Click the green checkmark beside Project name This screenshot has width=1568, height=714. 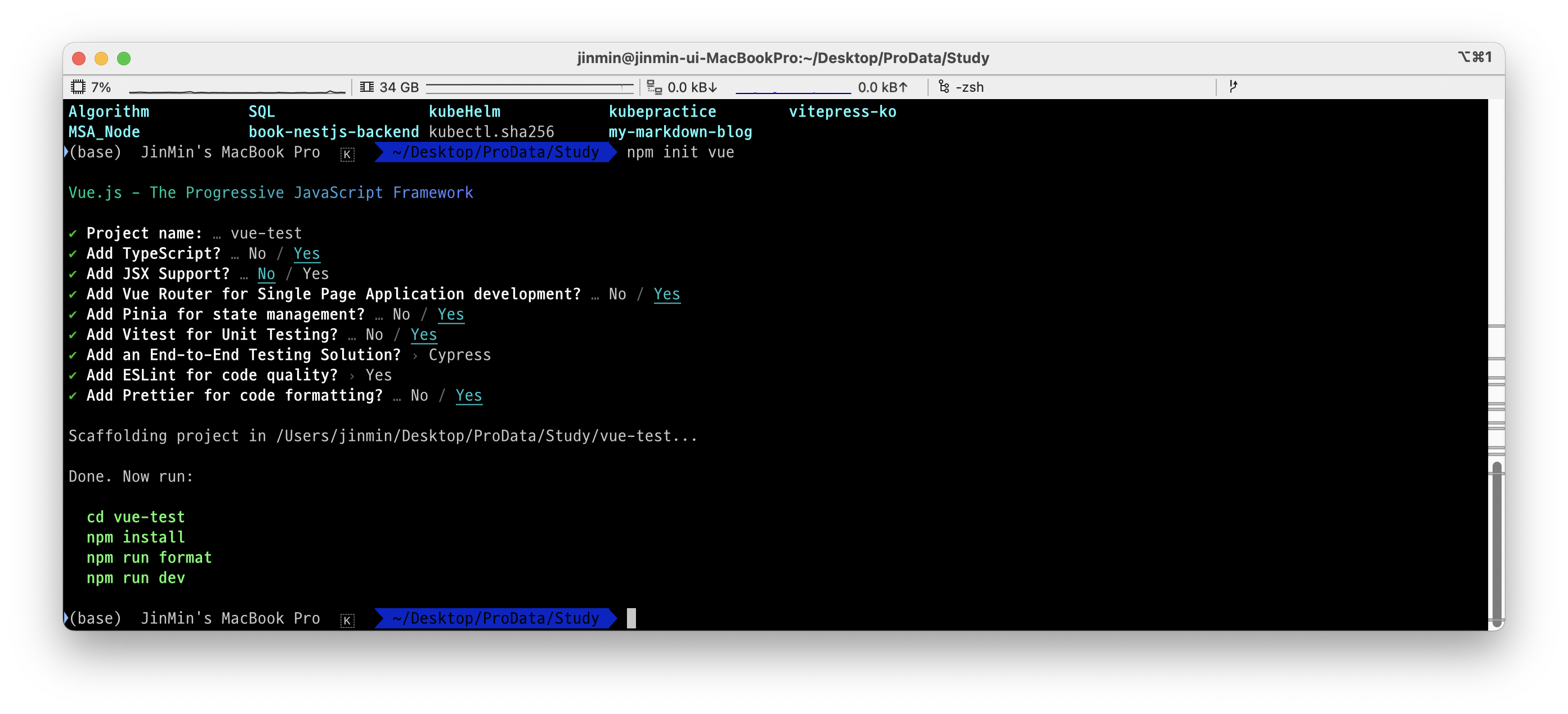[73, 233]
